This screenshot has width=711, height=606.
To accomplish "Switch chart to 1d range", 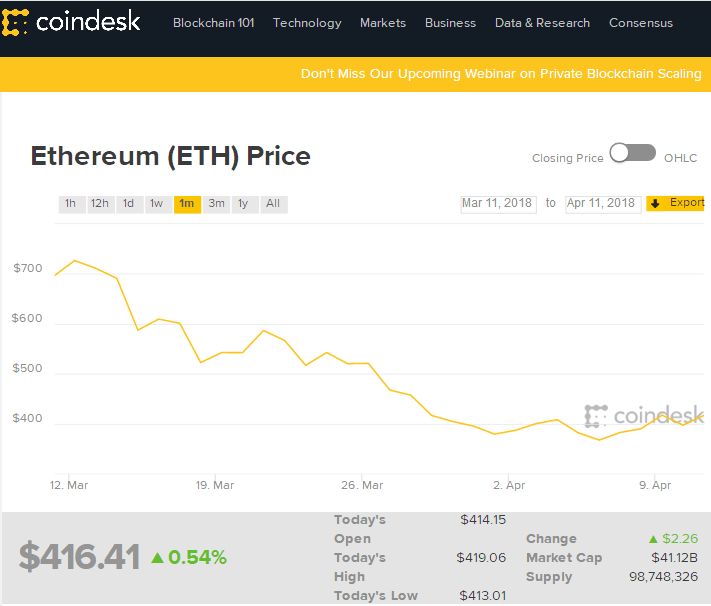I will coord(128,204).
